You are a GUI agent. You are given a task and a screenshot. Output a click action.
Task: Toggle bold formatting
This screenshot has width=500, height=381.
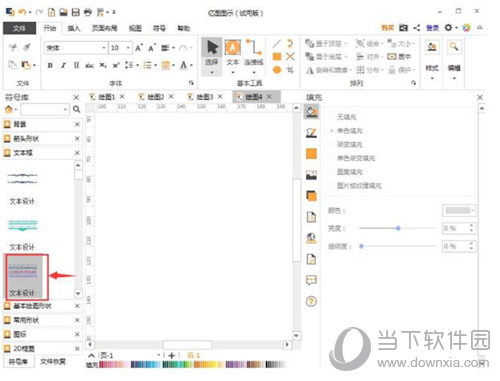point(50,65)
